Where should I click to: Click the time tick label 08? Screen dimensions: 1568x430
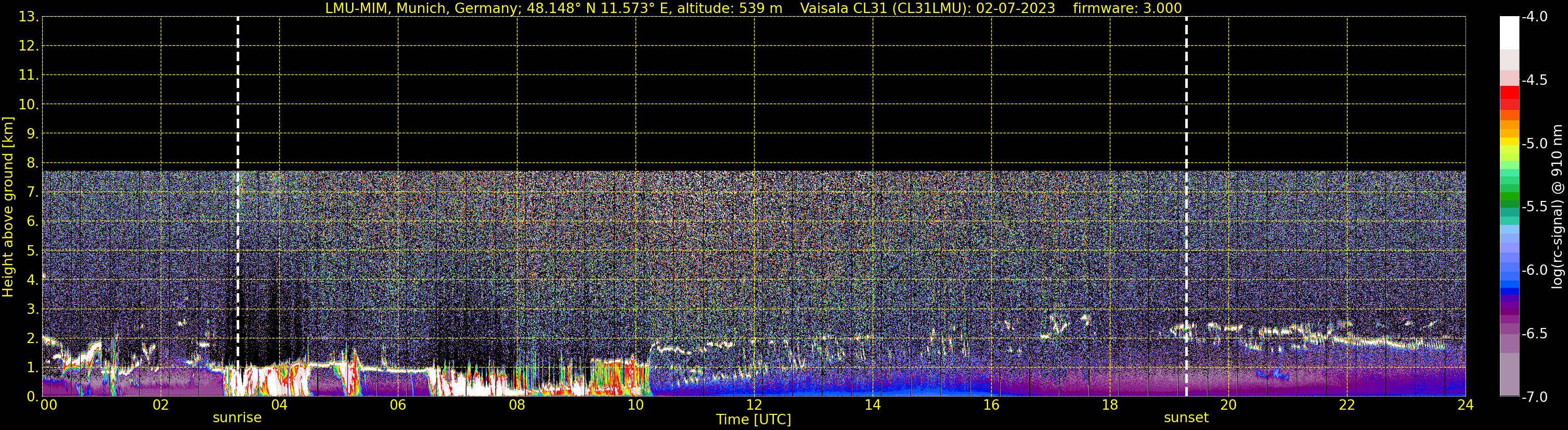[517, 406]
